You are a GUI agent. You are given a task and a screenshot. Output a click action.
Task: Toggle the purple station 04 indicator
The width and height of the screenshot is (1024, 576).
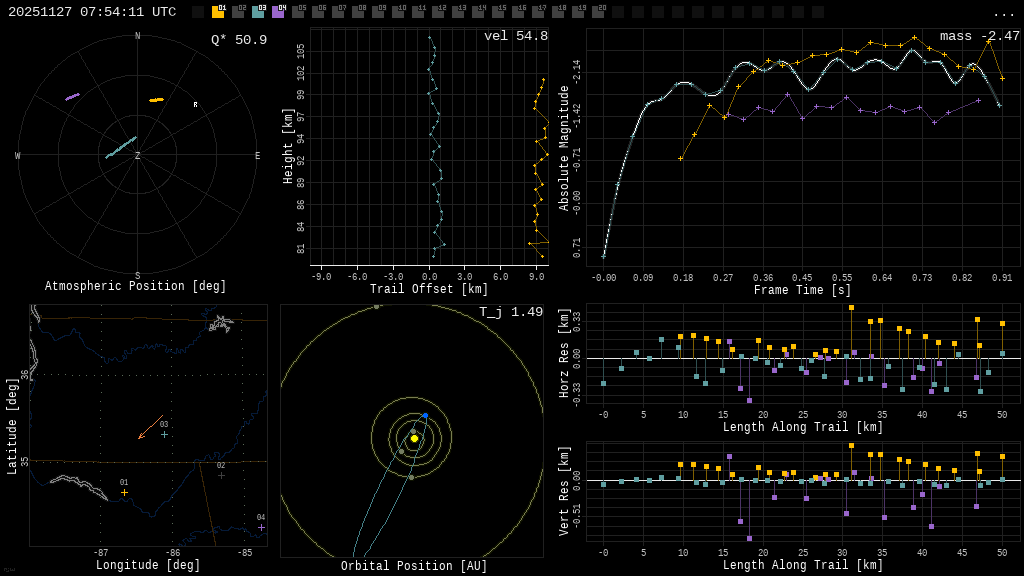click(278, 12)
